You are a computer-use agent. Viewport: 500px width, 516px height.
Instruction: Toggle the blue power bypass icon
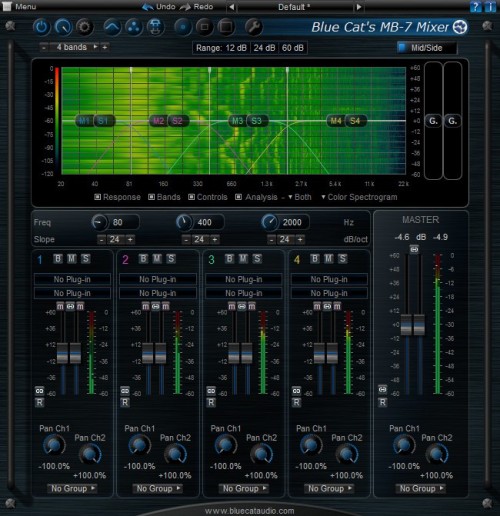[x=41, y=27]
